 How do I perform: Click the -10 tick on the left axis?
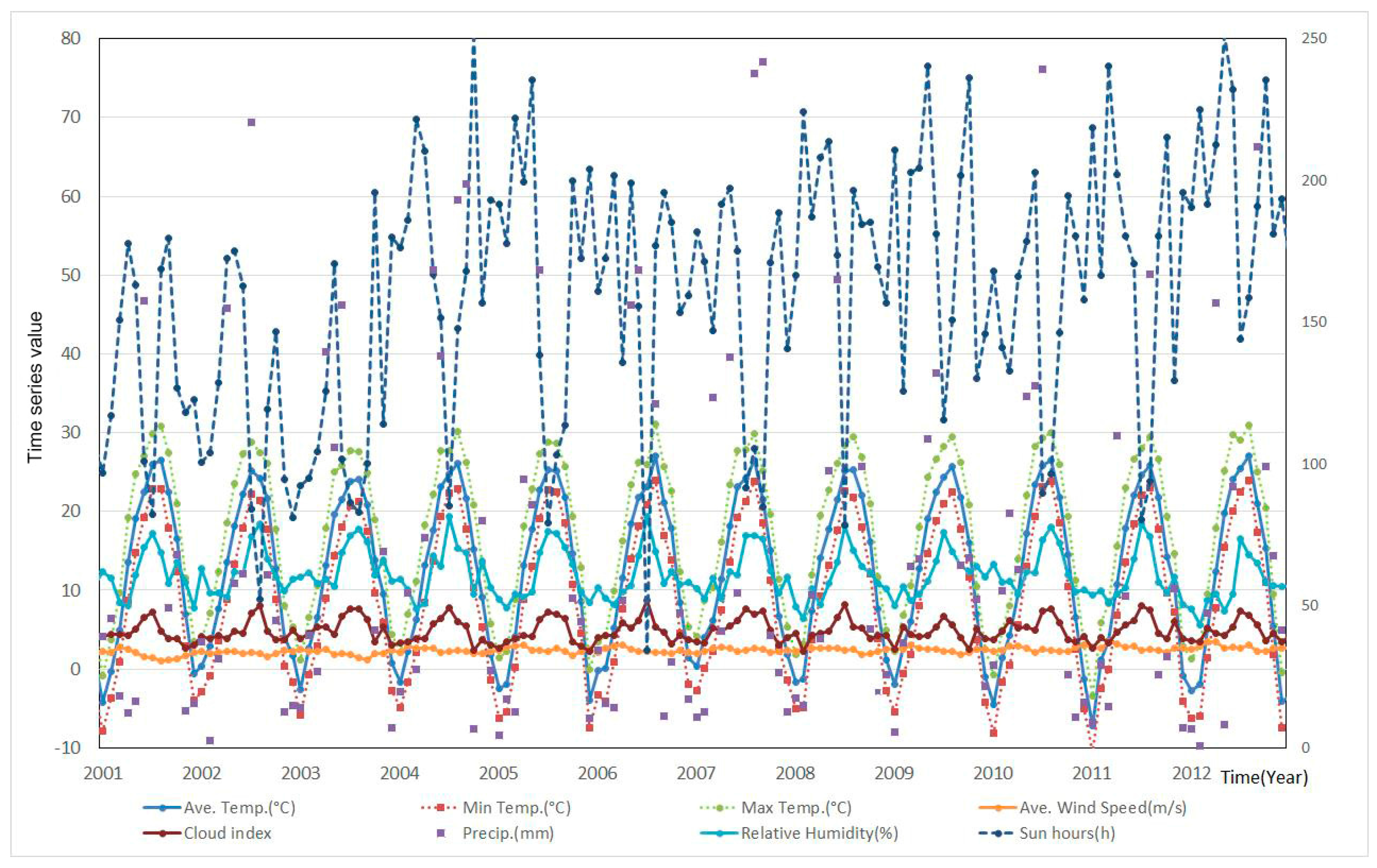[x=67, y=748]
